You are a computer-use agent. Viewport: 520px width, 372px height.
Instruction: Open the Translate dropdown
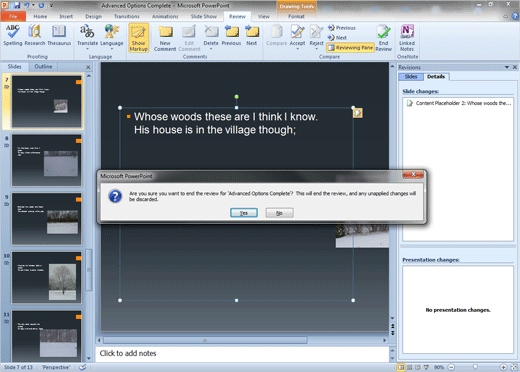[x=87, y=49]
